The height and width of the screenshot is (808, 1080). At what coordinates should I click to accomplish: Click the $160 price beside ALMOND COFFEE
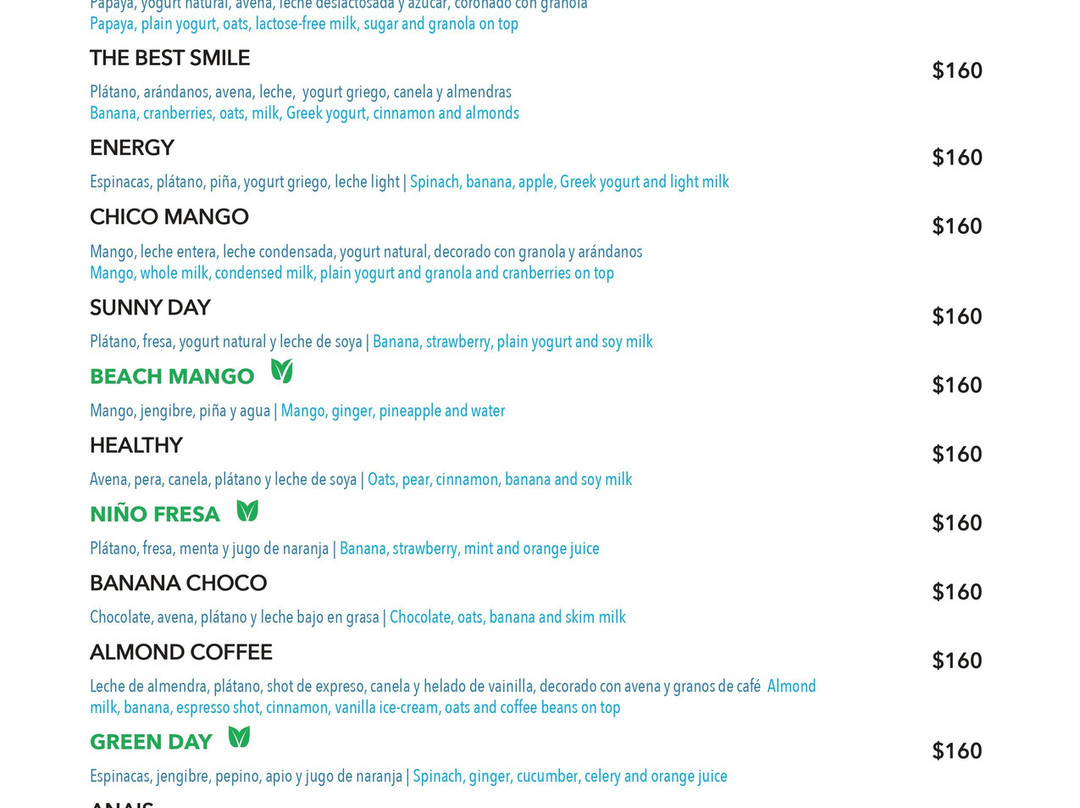957,660
